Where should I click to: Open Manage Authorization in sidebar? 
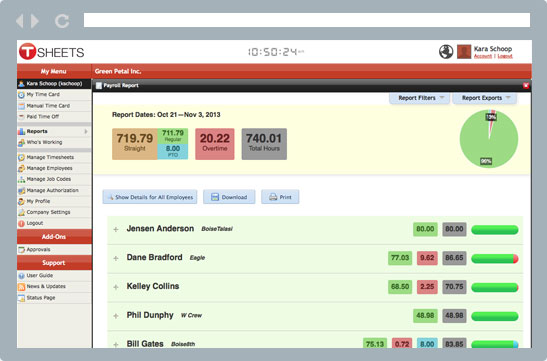coord(54,190)
